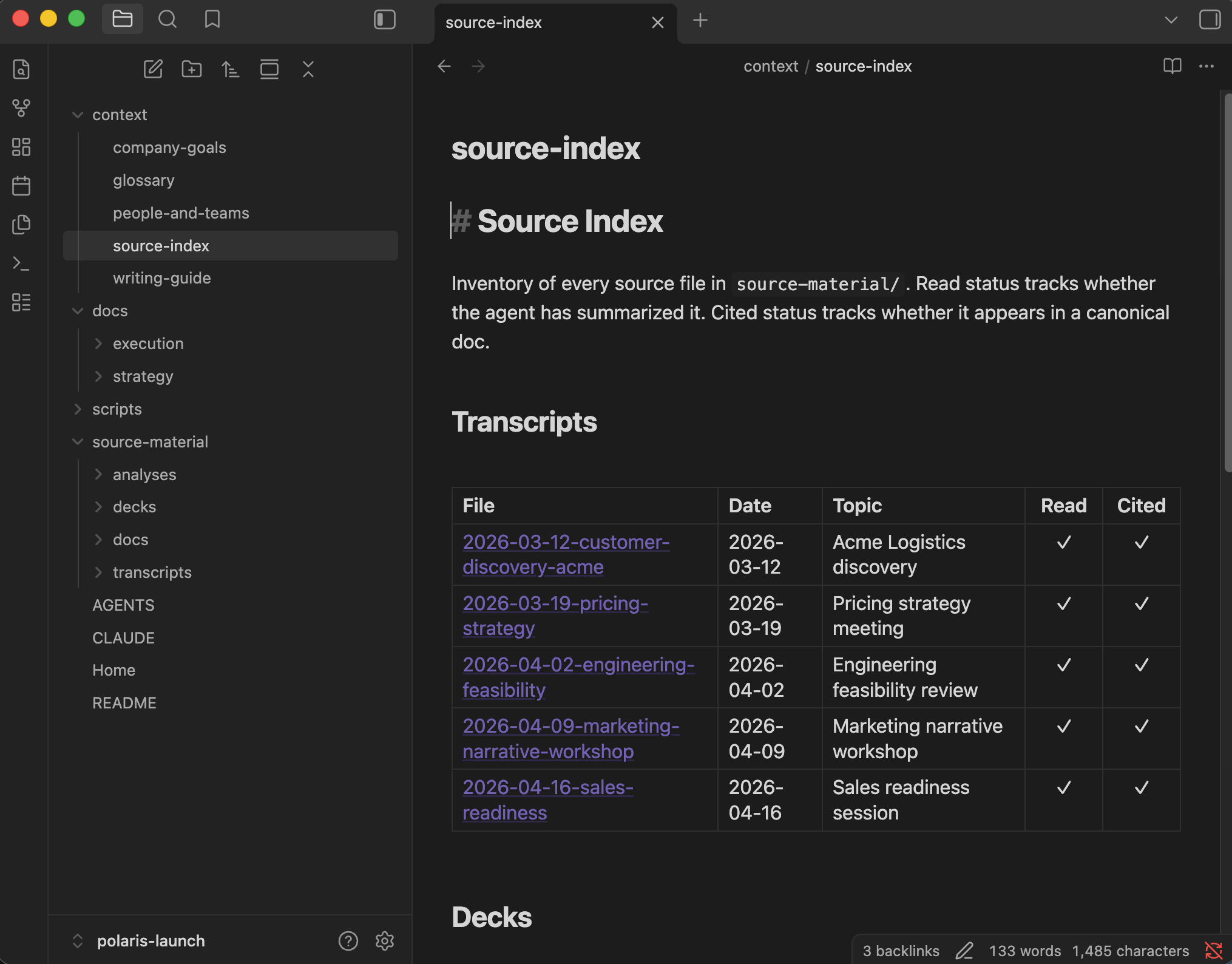The image size is (1232, 964).
Task: Open 2026-03-19-pricing-strategy link
Action: (x=555, y=616)
